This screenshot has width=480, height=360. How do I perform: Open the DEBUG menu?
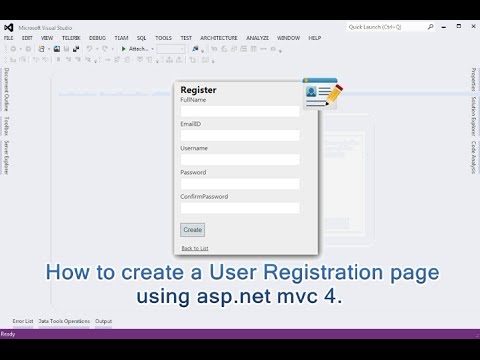tap(97, 38)
